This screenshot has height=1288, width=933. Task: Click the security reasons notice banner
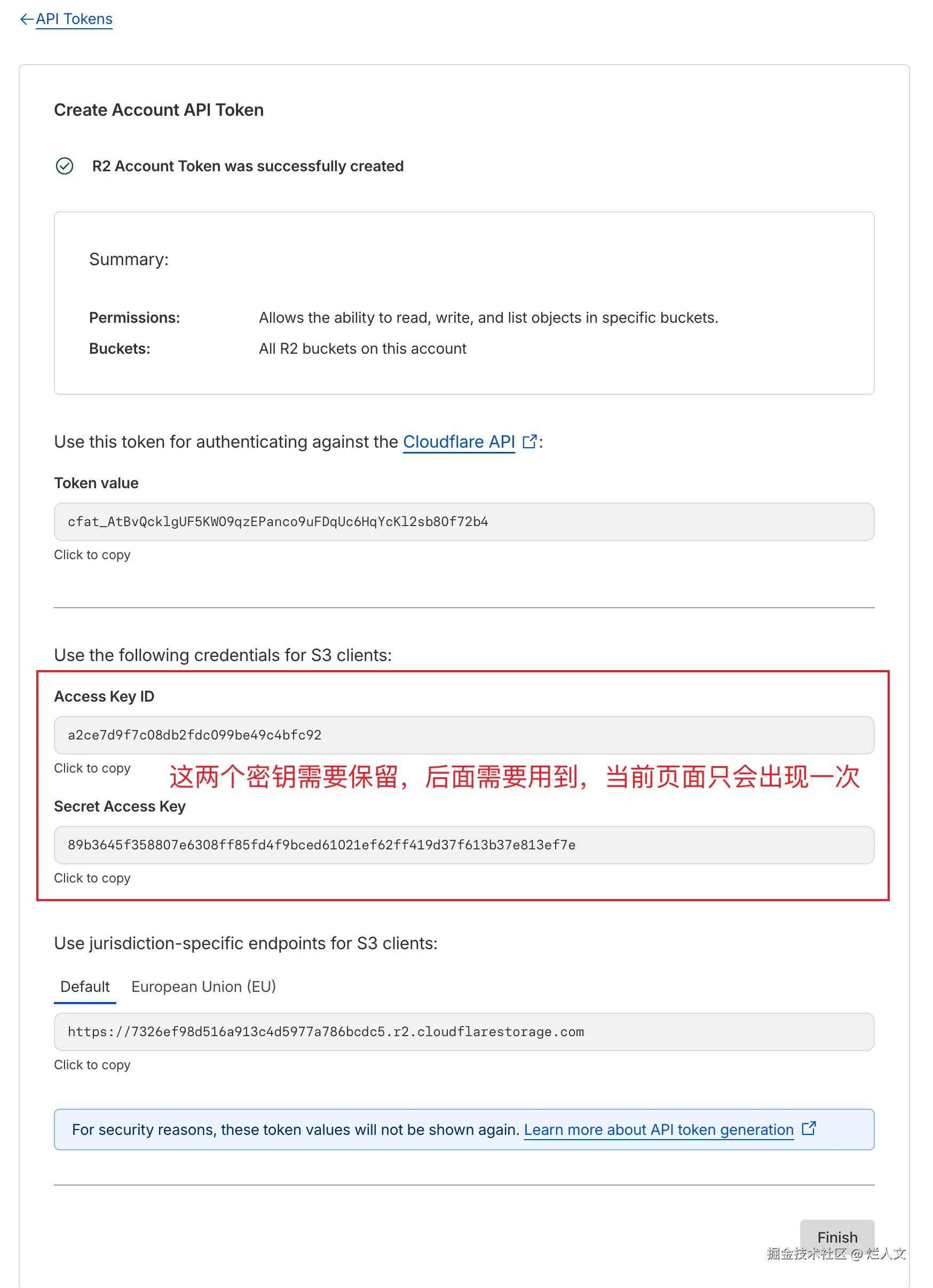coord(296,1130)
